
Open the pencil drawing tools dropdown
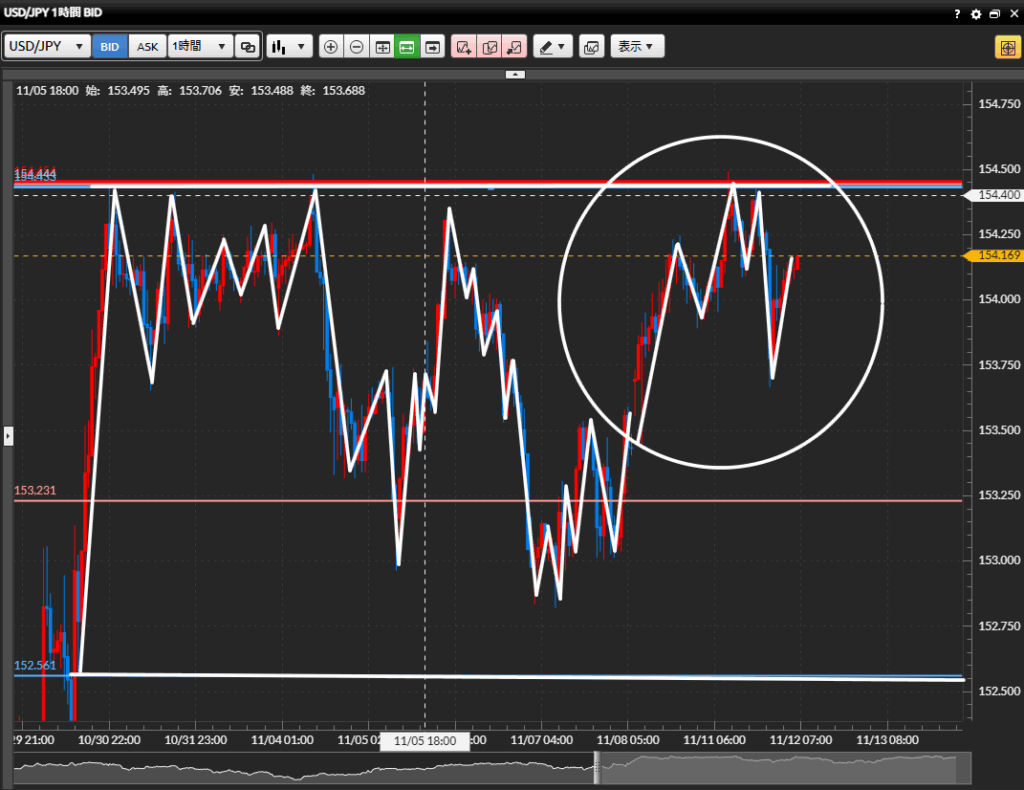tap(552, 47)
